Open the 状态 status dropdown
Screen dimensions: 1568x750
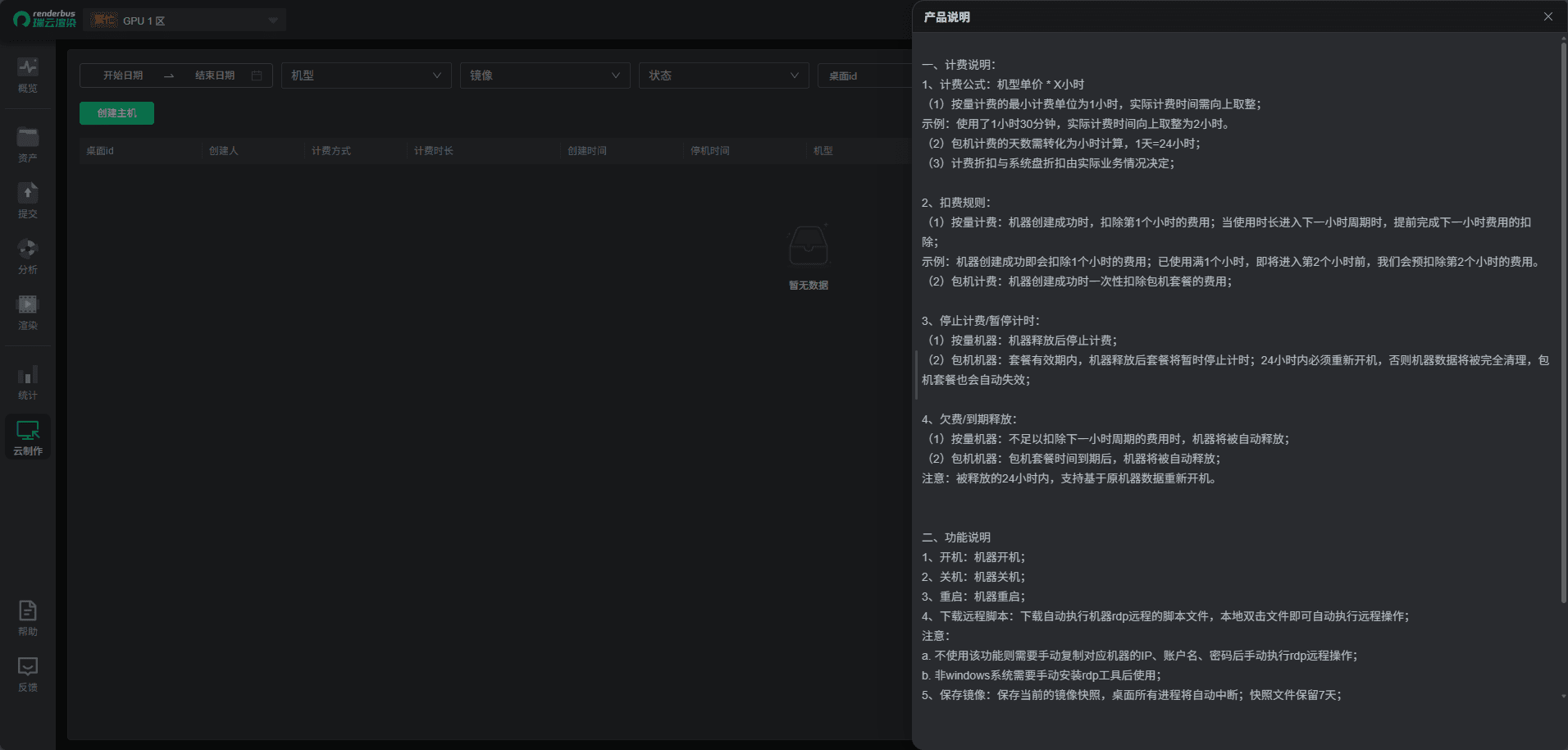[723, 75]
